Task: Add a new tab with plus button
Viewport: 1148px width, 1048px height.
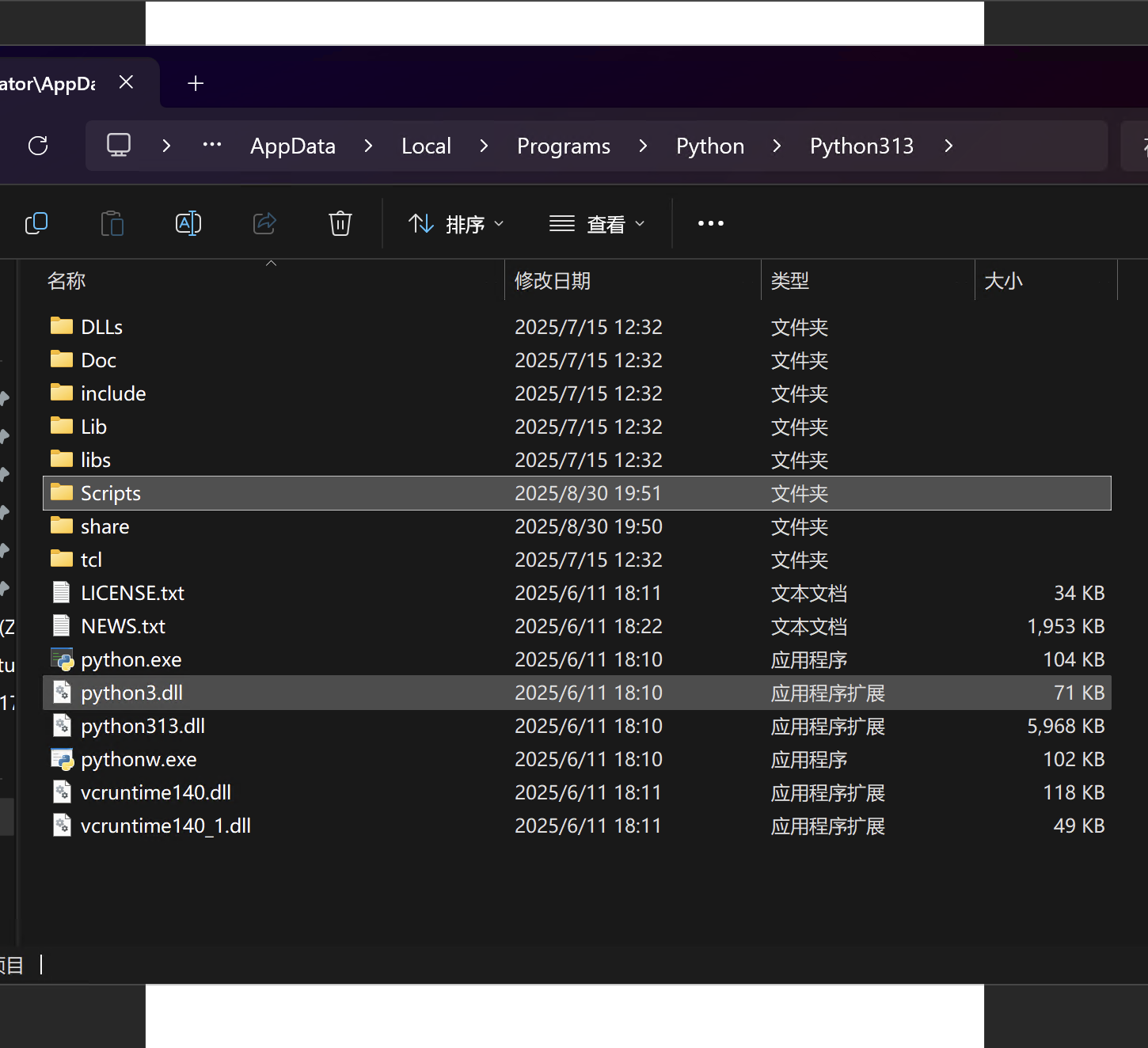Action: pyautogui.click(x=196, y=83)
